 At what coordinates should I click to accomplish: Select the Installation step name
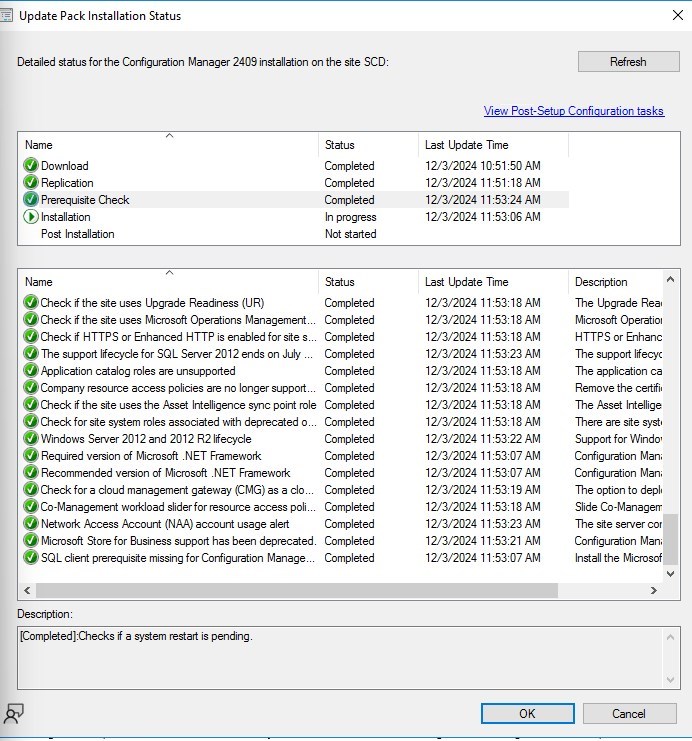[65, 217]
